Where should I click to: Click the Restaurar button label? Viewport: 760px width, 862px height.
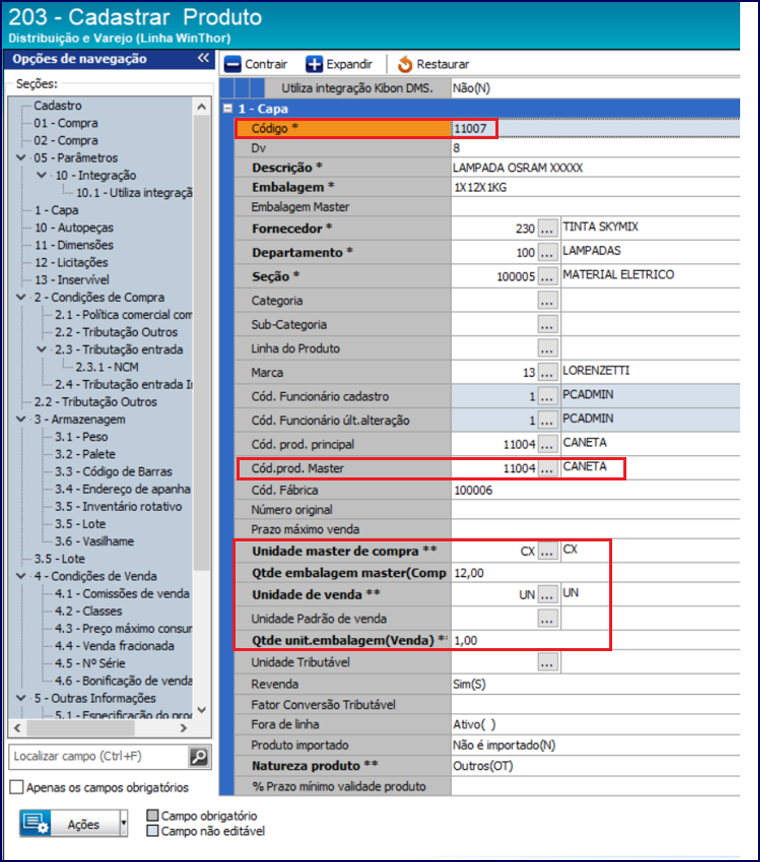click(x=443, y=64)
